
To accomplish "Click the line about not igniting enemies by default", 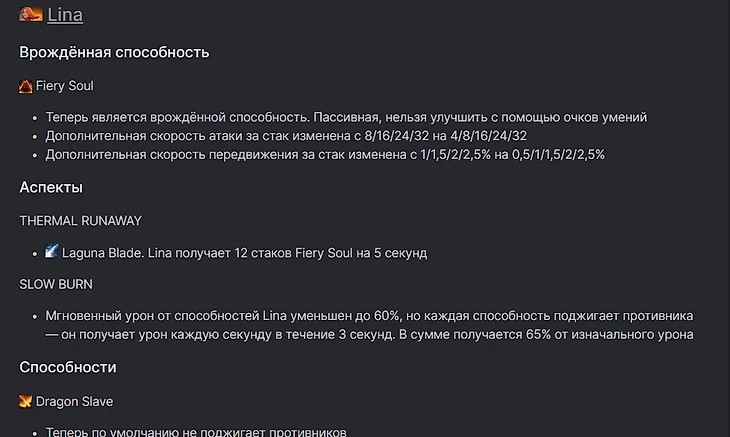I will click(x=196, y=432).
